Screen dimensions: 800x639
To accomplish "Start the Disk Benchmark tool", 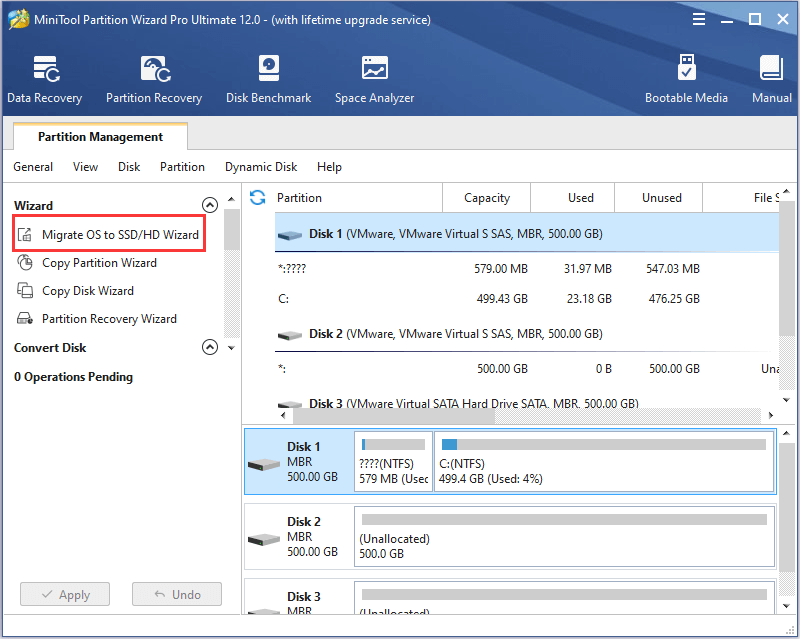I will [x=268, y=79].
